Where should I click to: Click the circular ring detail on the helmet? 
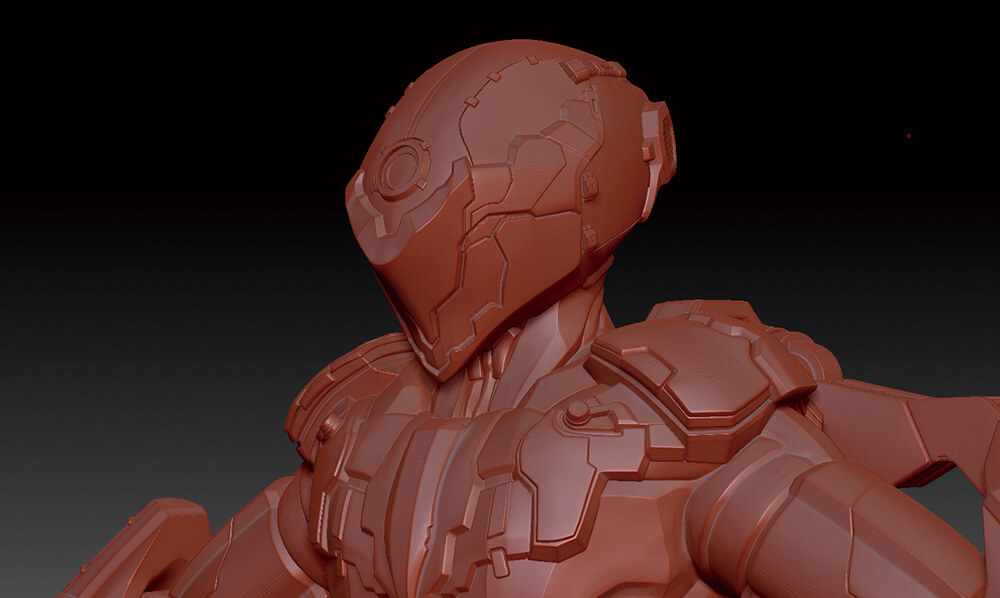(x=402, y=169)
